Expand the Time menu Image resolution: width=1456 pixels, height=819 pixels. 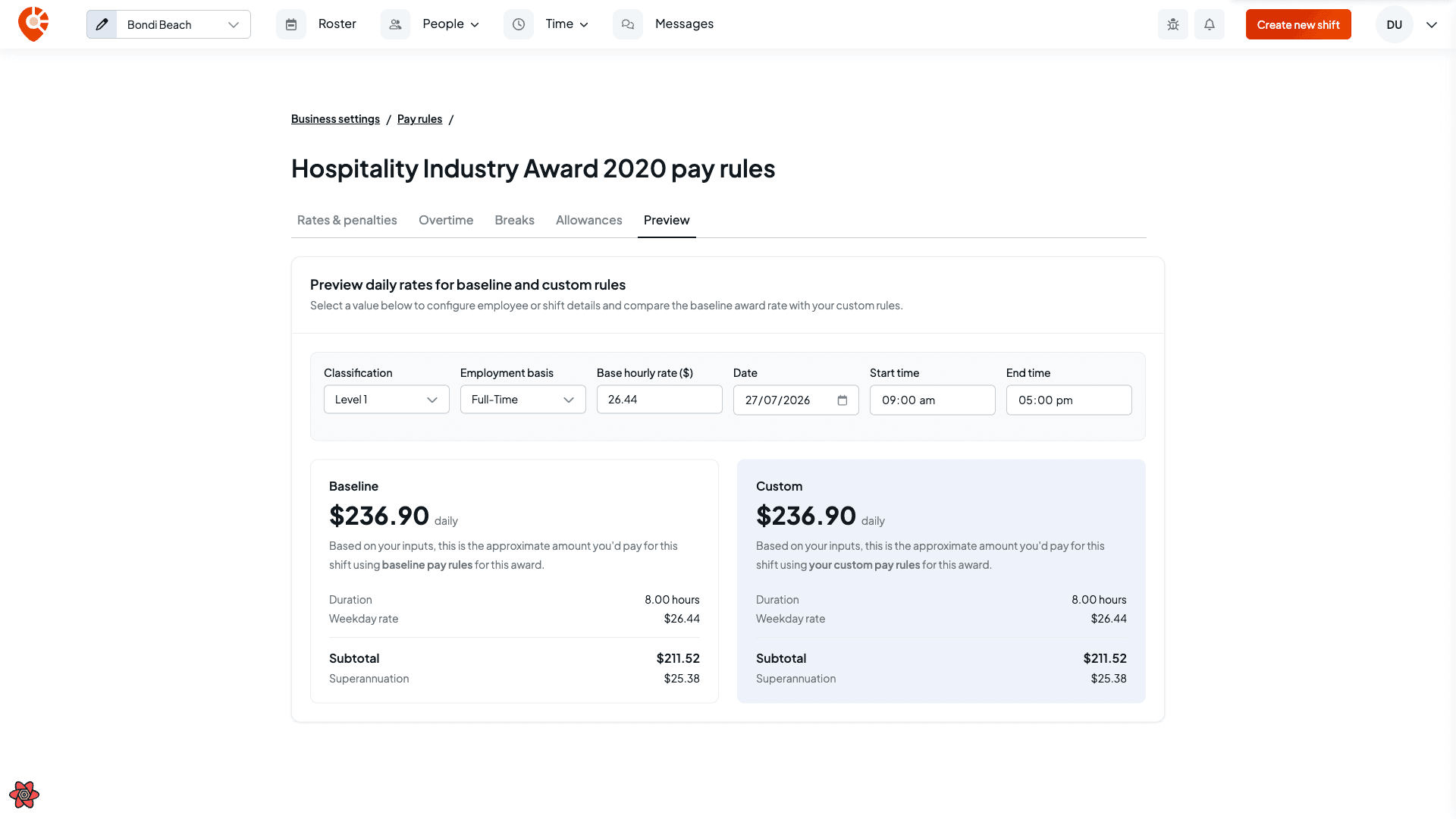pos(567,24)
